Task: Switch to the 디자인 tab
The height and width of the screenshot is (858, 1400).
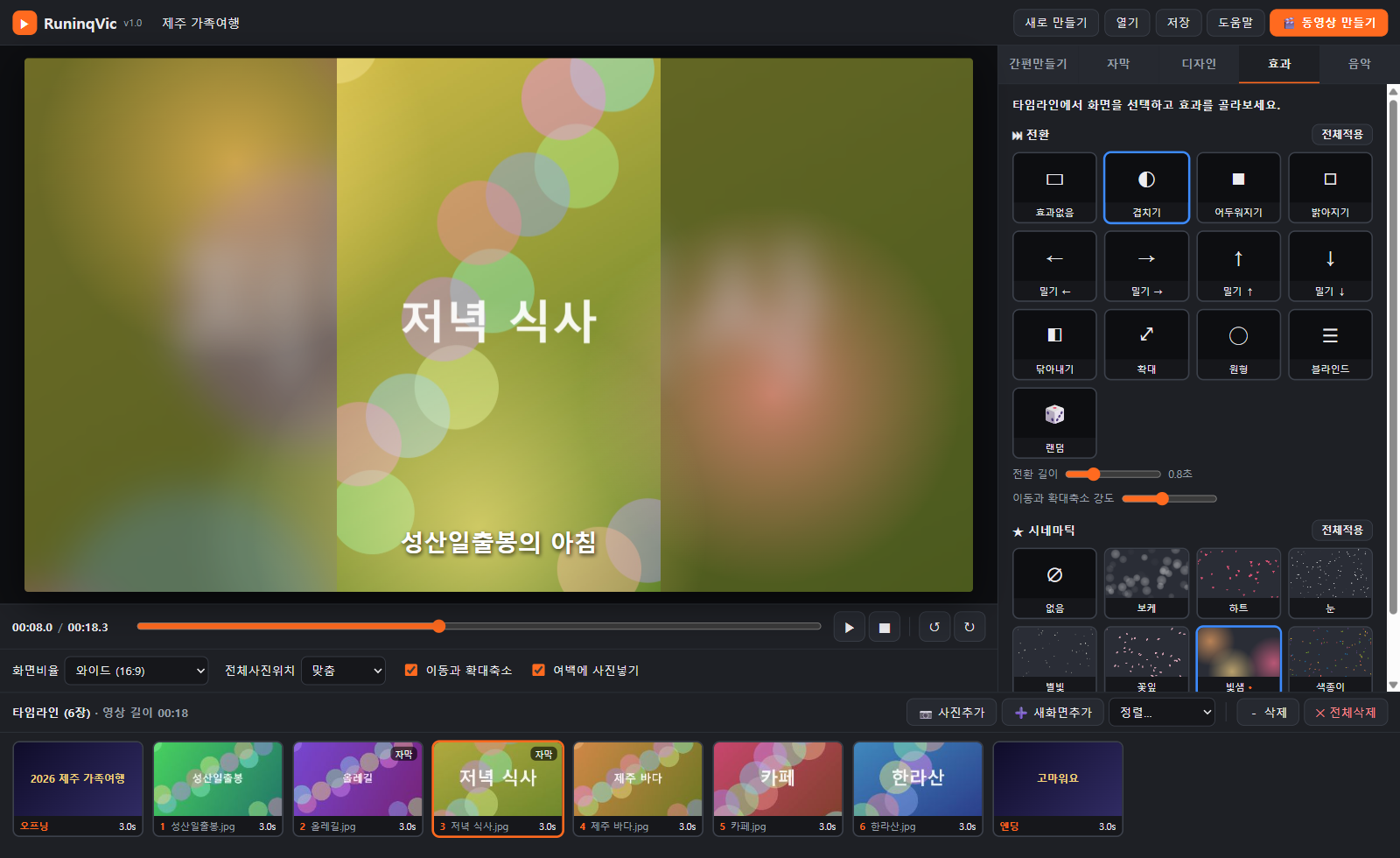Action: click(1199, 64)
